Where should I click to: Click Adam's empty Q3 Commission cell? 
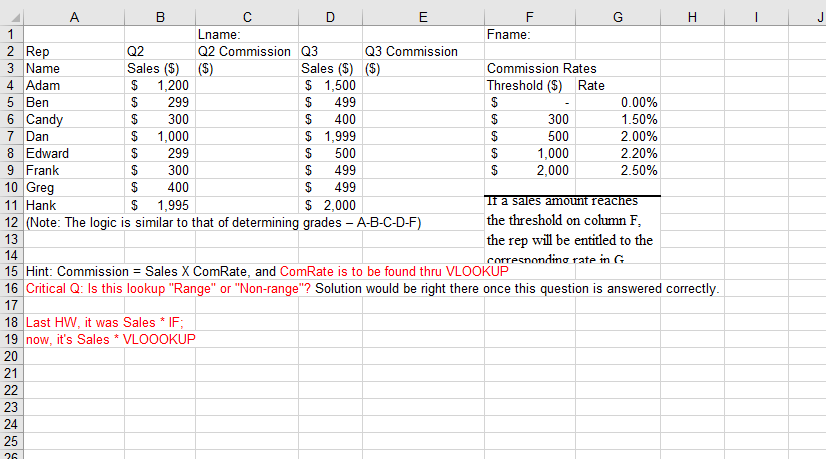(x=424, y=85)
